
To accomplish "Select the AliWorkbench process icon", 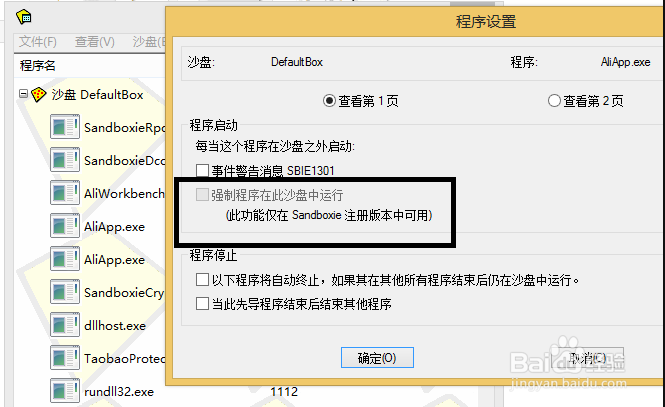I will tap(65, 193).
